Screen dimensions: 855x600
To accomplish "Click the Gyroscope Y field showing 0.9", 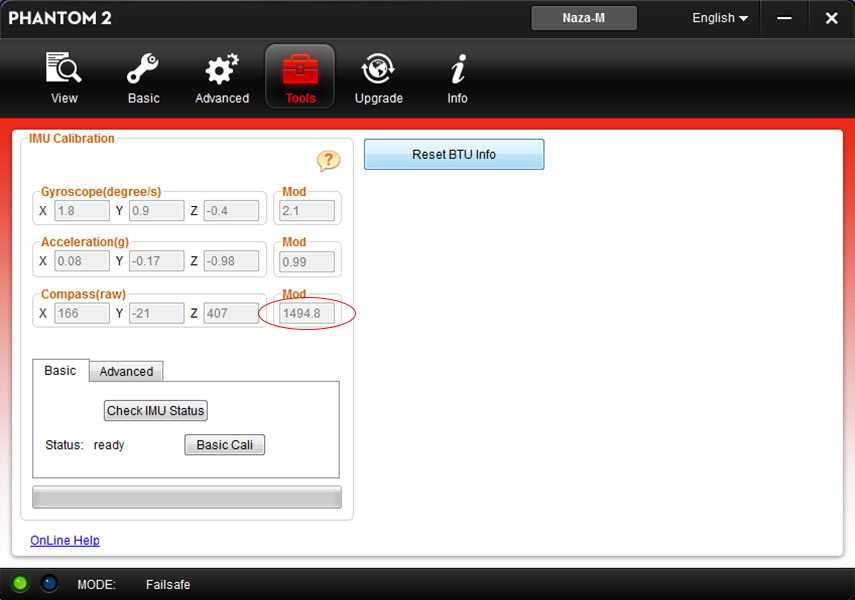I will coord(156,211).
